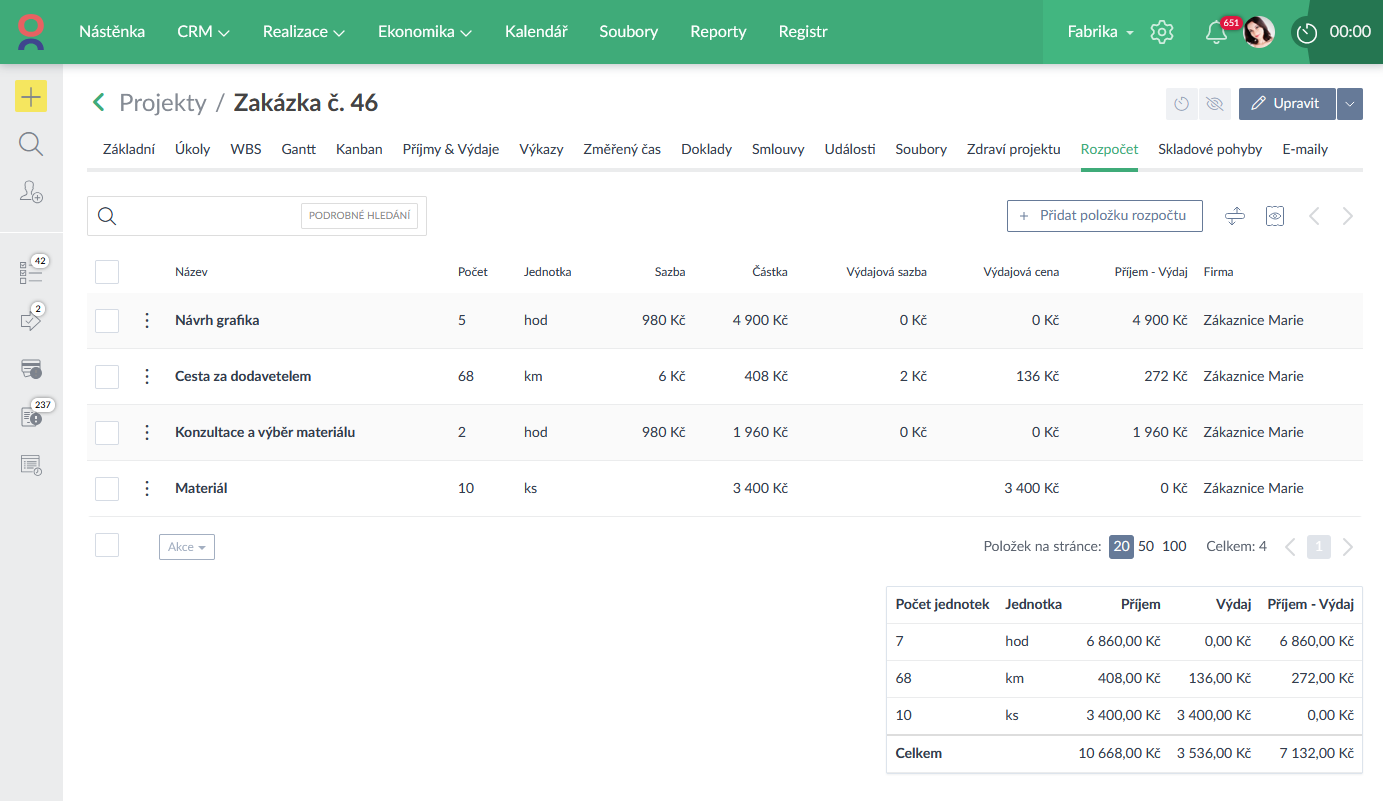The height and width of the screenshot is (801, 1383).
Task: Click the back arrow next to Projekty
Action: point(98,102)
